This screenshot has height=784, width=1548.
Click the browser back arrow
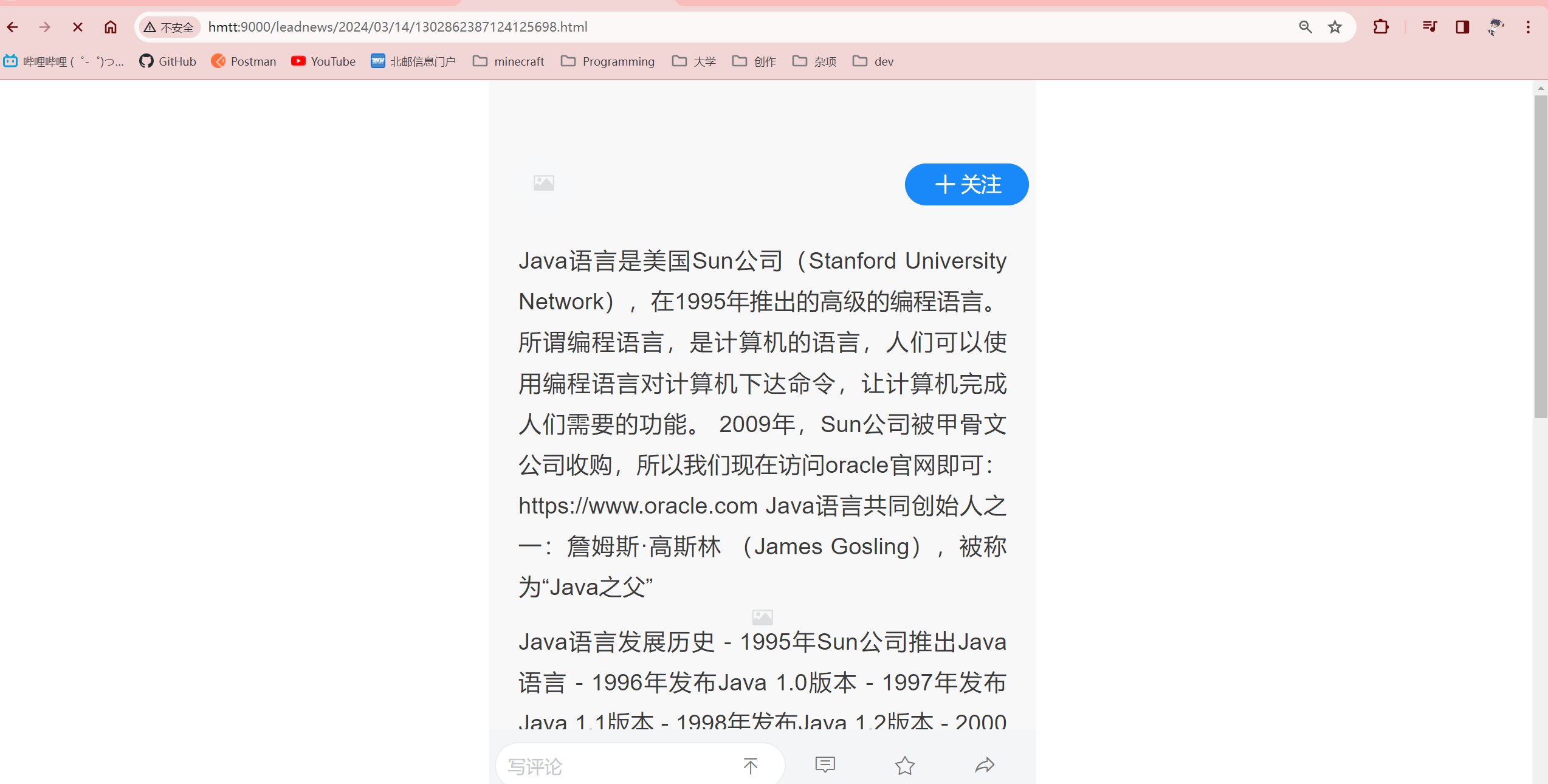click(13, 27)
